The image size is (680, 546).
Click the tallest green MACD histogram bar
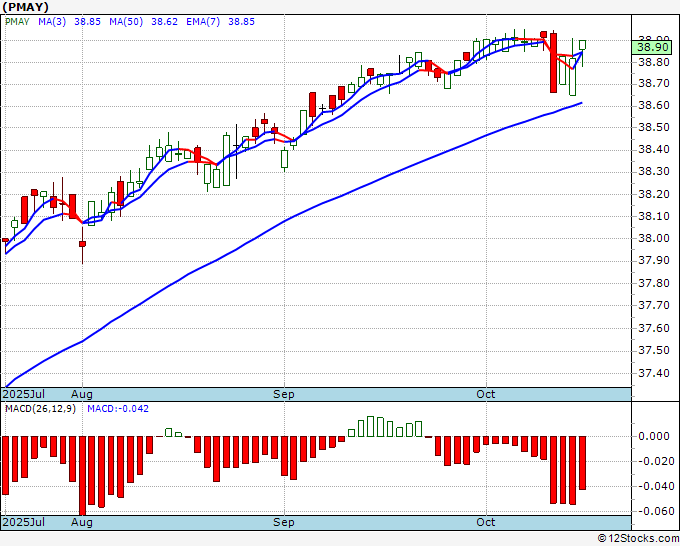370,426
